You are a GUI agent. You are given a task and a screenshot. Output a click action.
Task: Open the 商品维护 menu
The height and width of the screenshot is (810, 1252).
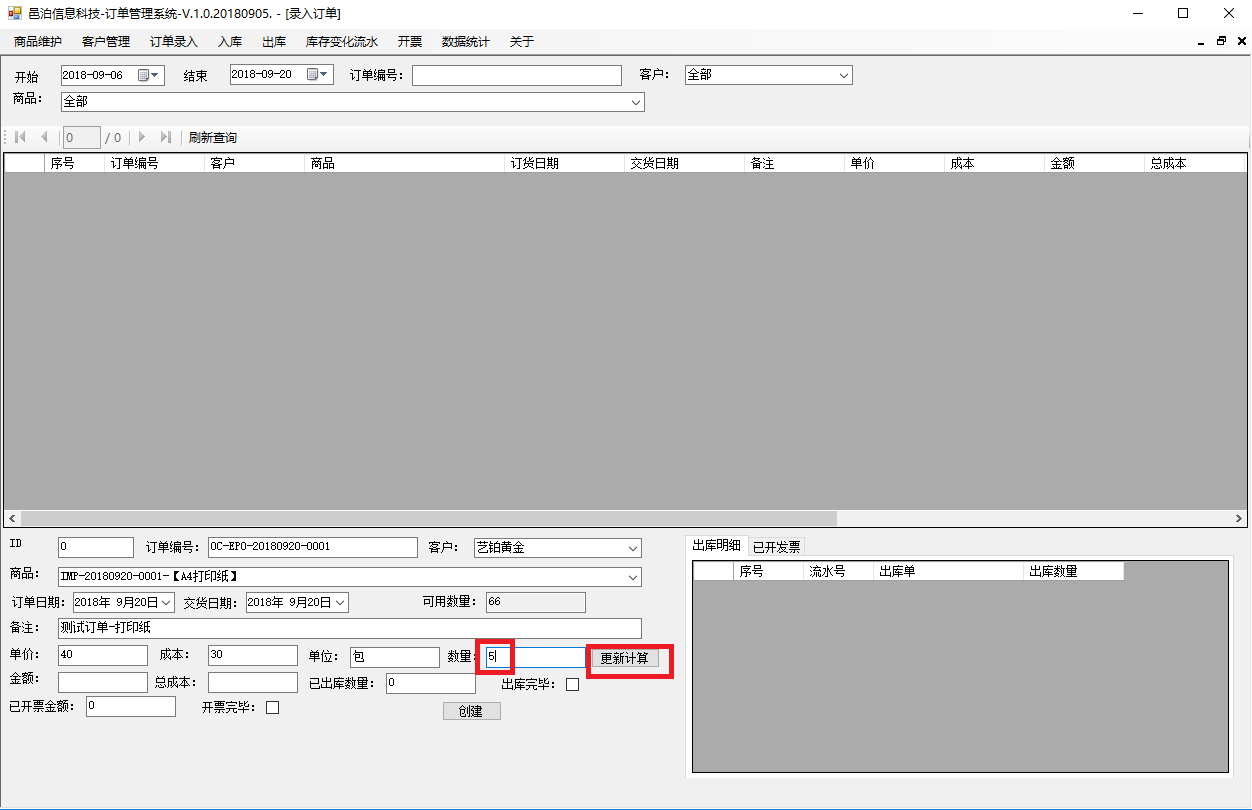(38, 42)
